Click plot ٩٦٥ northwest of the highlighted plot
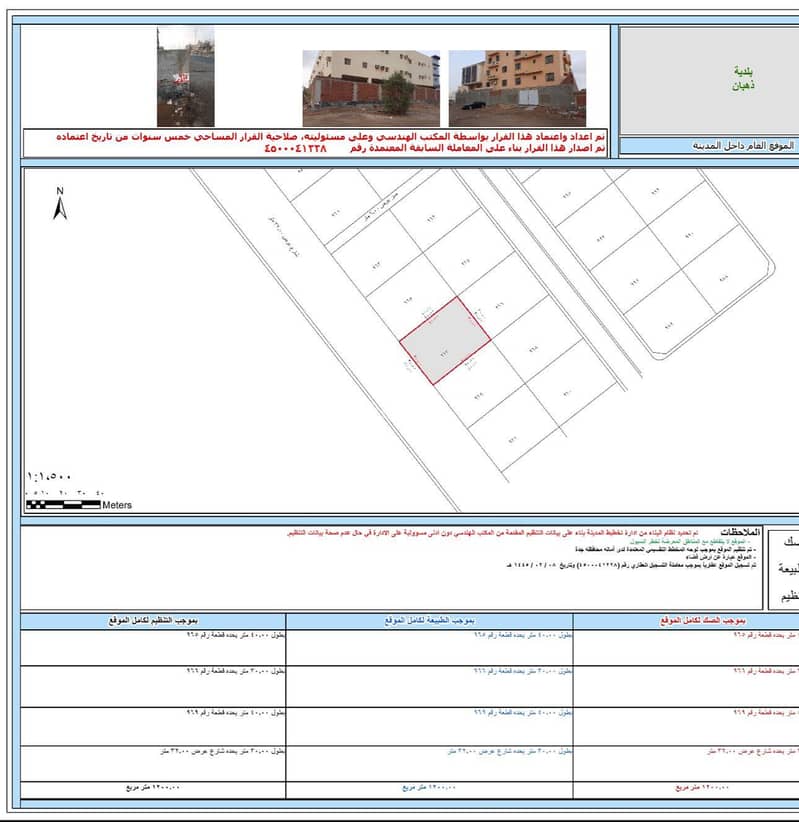The height and width of the screenshot is (822, 799). 408,300
